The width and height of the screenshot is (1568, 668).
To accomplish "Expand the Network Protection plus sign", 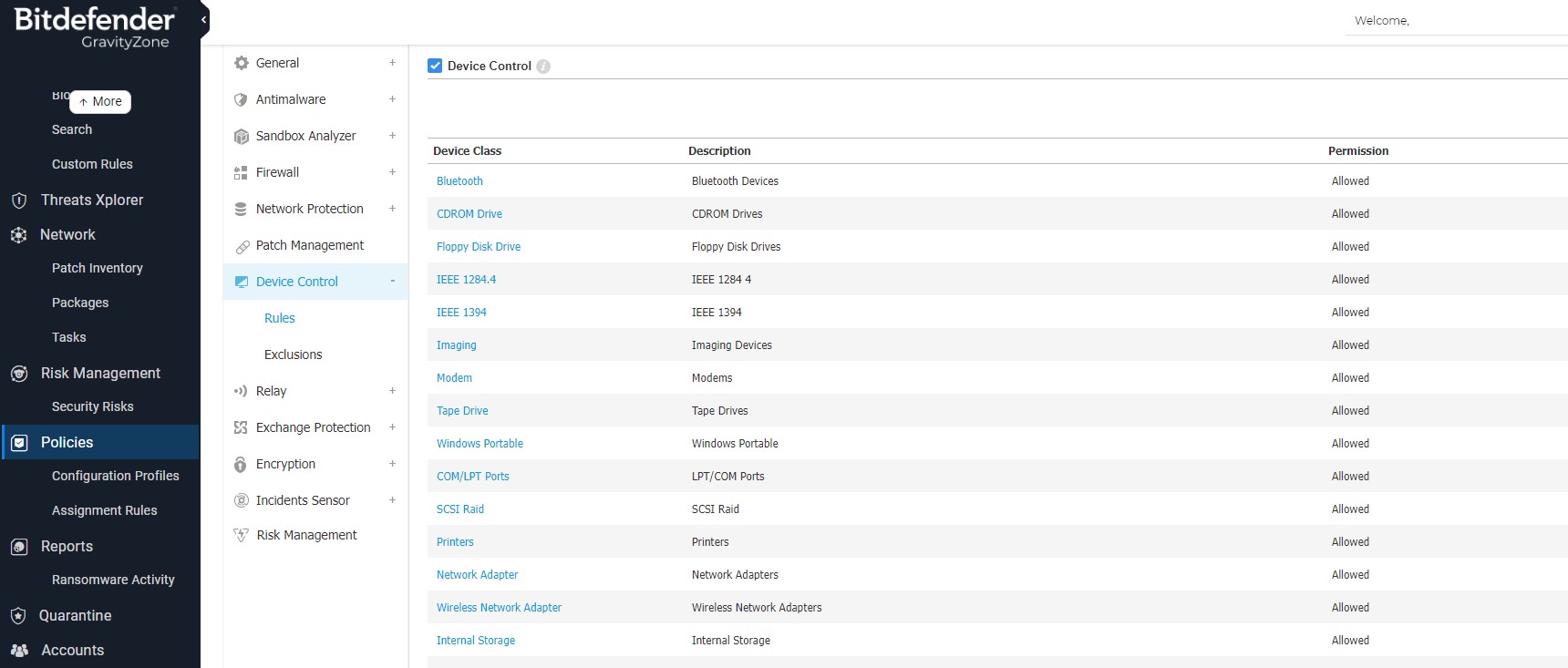I will 392,209.
